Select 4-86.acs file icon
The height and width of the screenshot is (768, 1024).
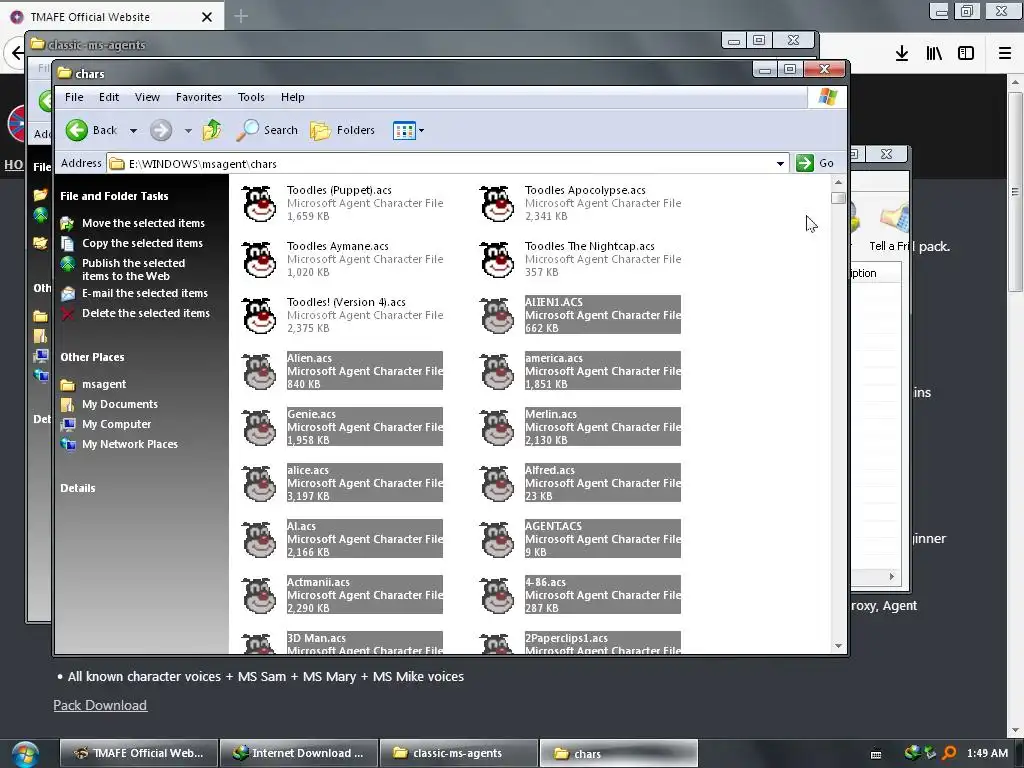pyautogui.click(x=497, y=596)
